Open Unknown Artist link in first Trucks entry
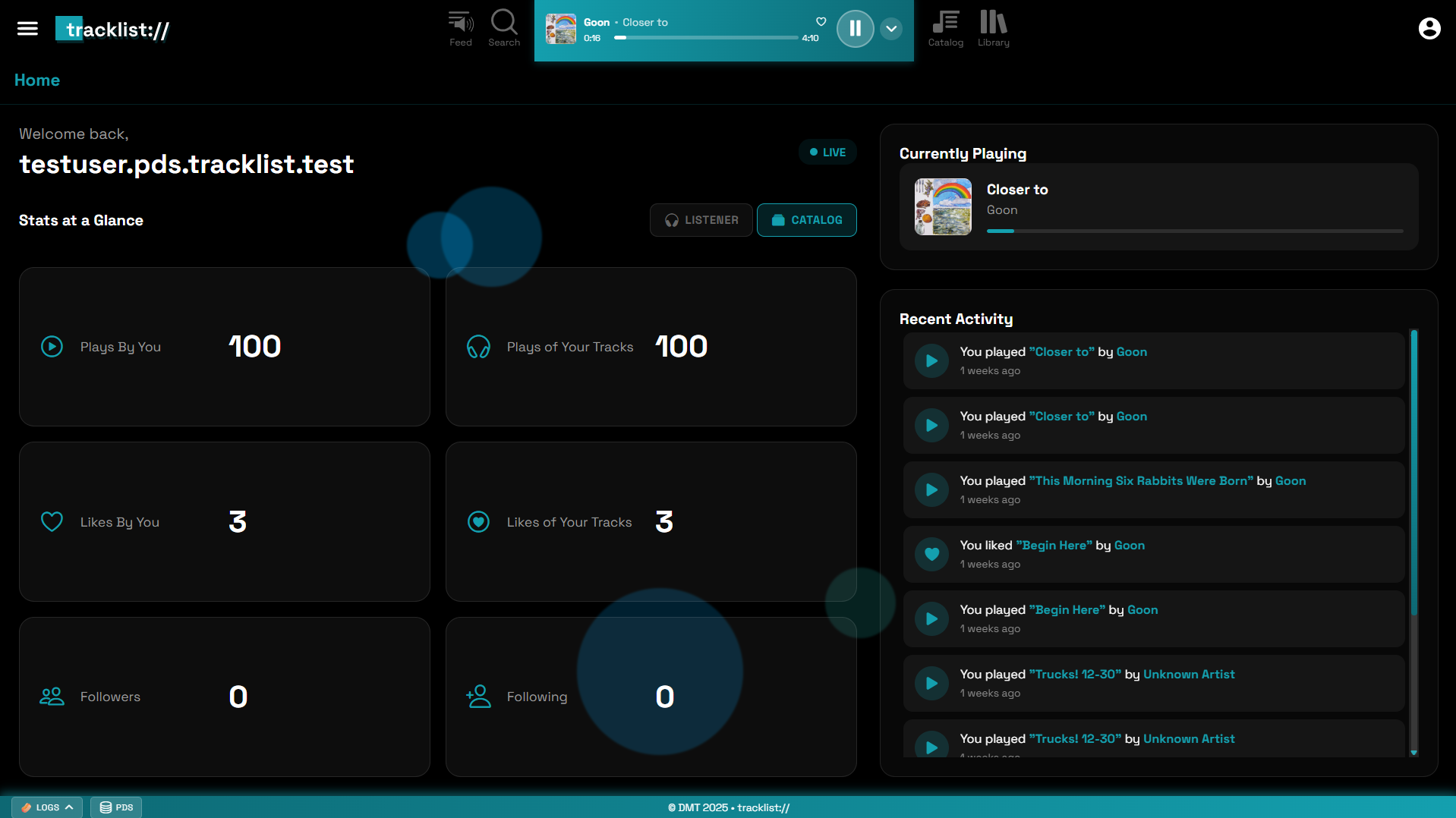 click(x=1189, y=675)
